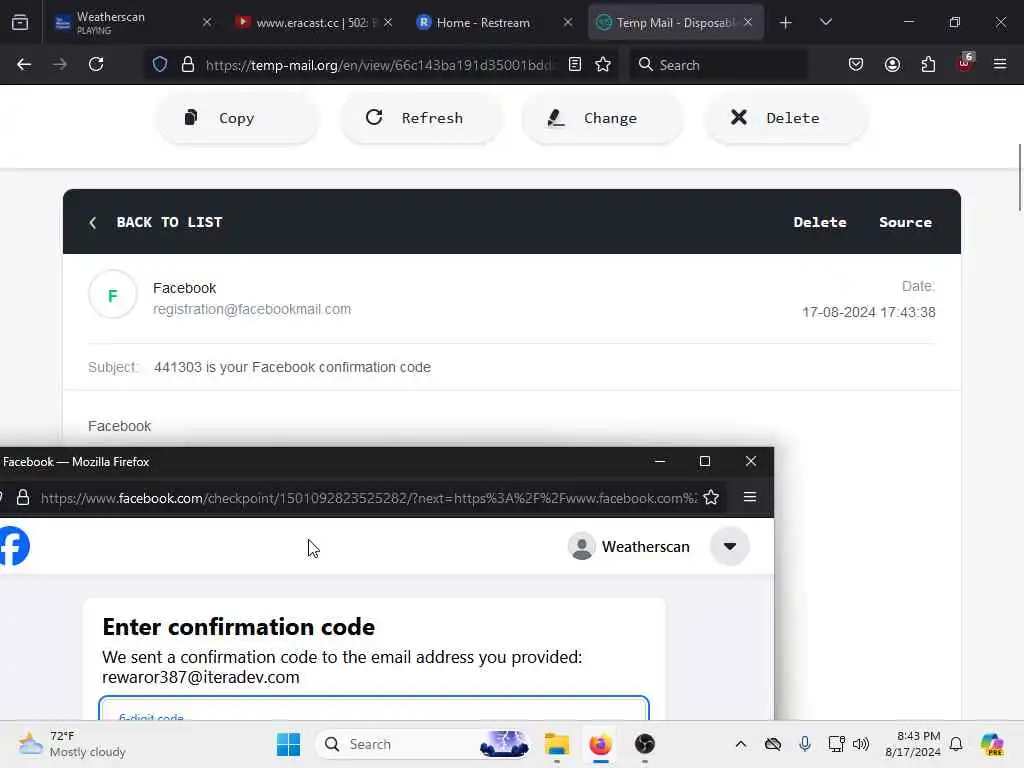Open the Copilot icon in taskbar
This screenshot has width=1024, height=768.
[x=992, y=744]
